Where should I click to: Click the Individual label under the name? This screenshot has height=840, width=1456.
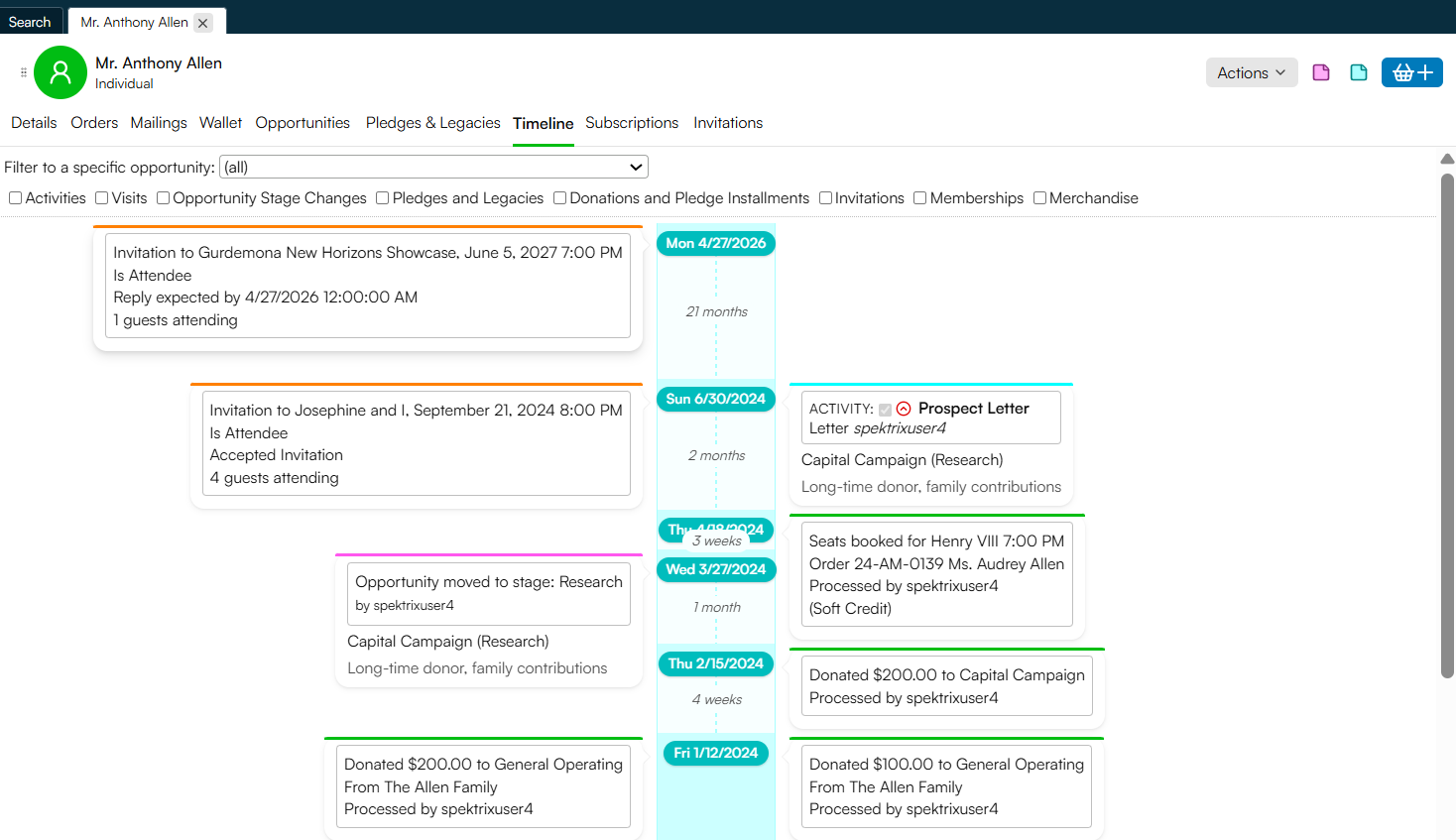tap(124, 84)
